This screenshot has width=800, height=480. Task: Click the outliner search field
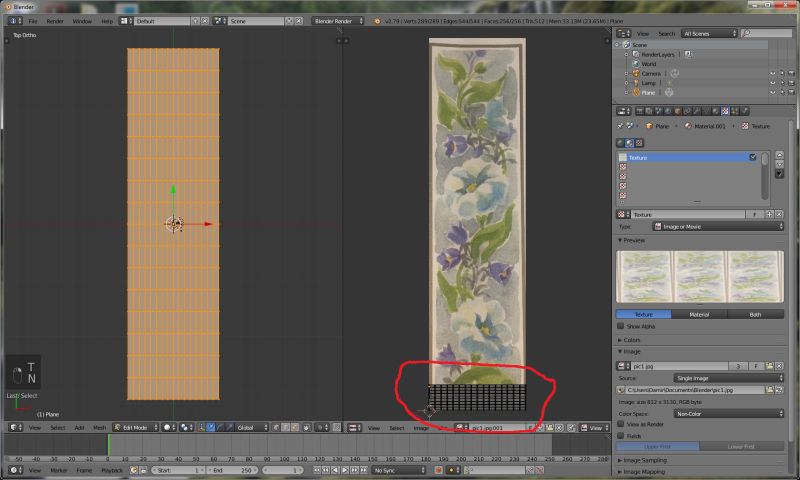[x=766, y=34]
